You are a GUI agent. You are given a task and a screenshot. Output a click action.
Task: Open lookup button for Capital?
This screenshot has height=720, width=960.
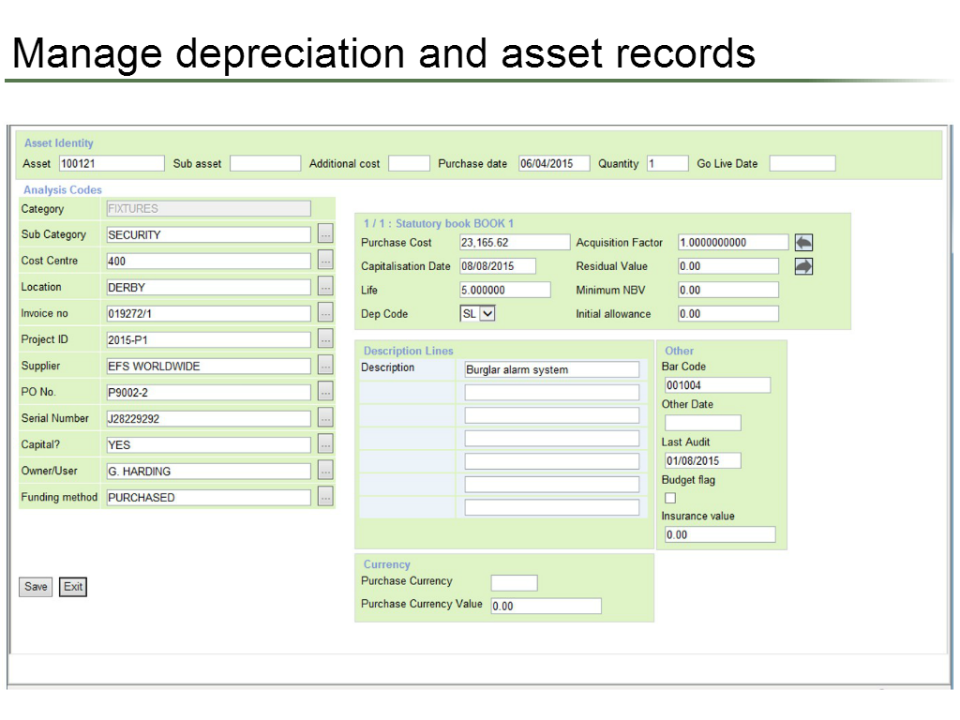coord(325,444)
